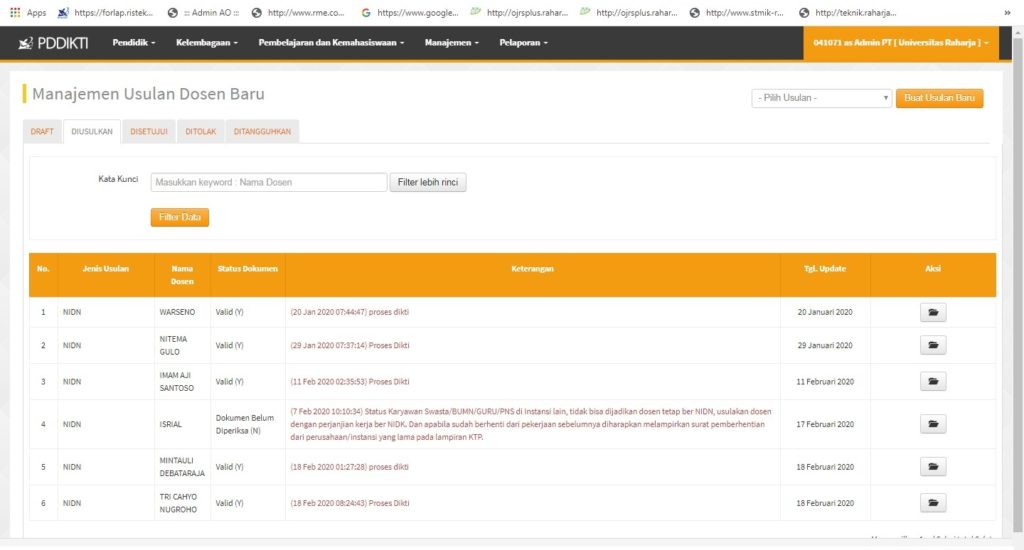
Task: Switch to the DITOLAK tab
Action: click(x=200, y=131)
